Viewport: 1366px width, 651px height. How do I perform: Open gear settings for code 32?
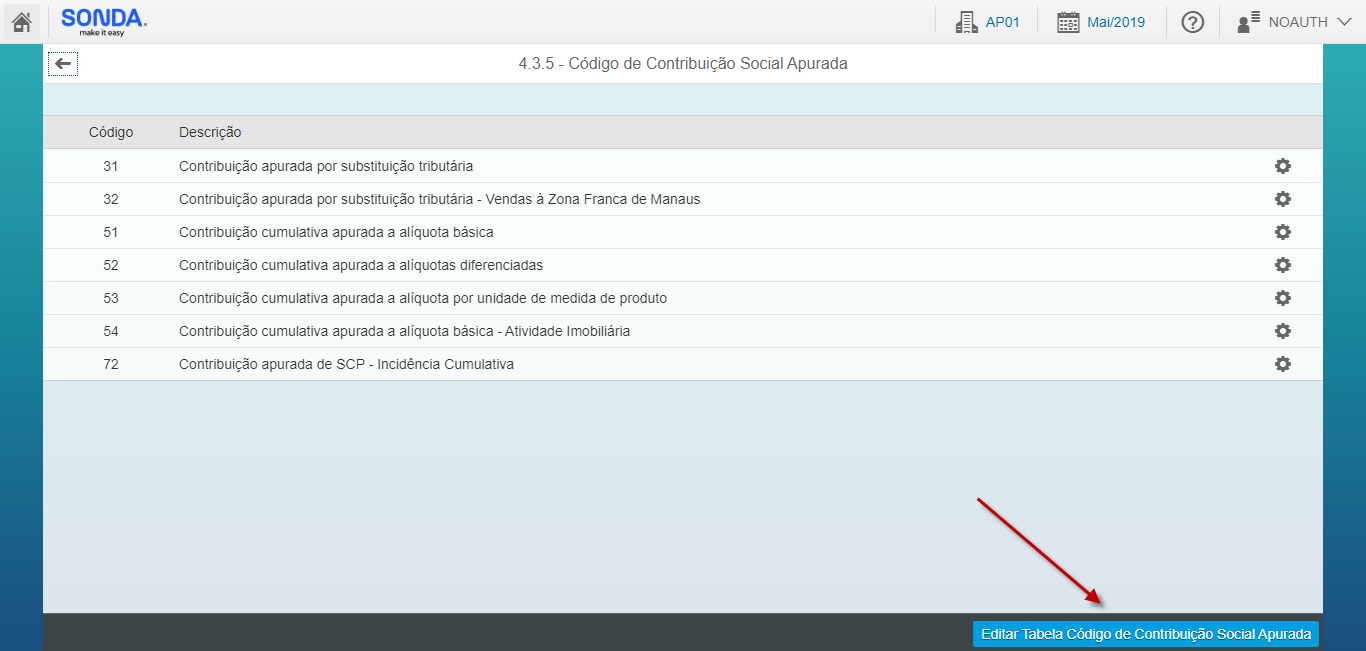[1283, 199]
